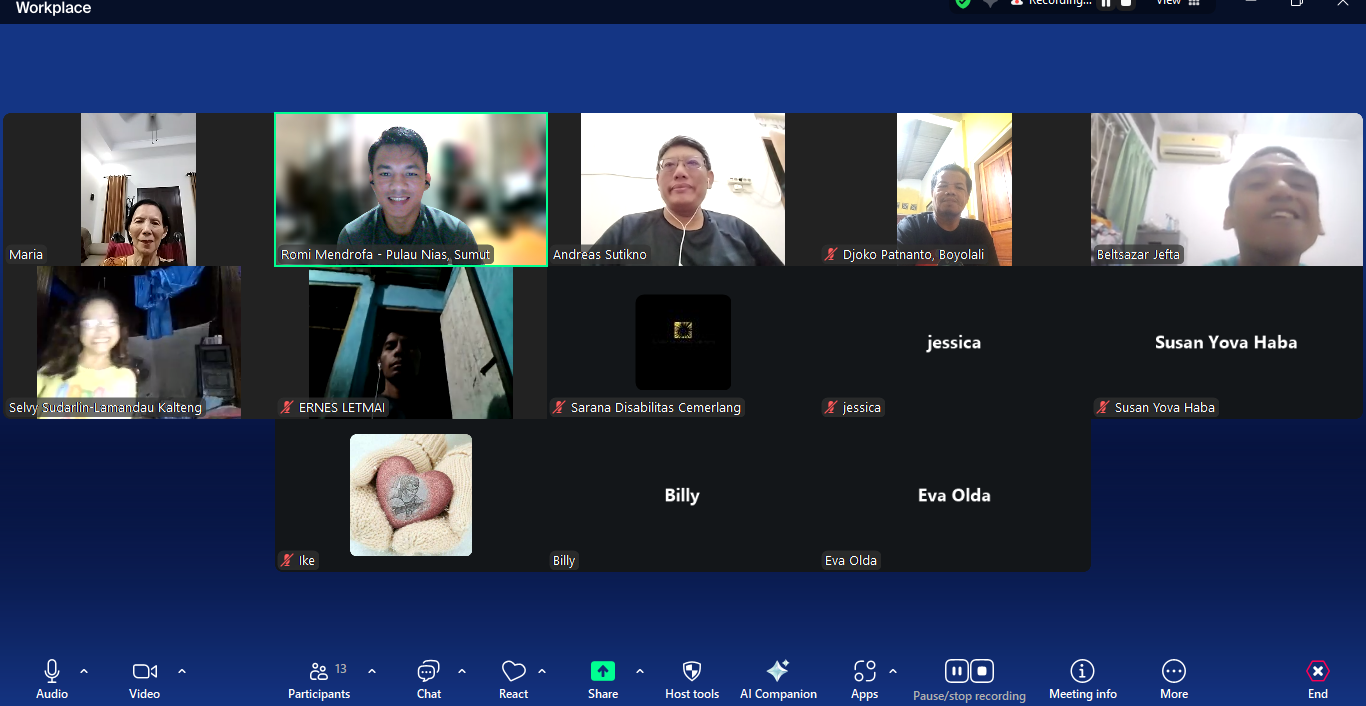This screenshot has height=706, width=1366.
Task: Launch AI Companion
Action: [778, 671]
